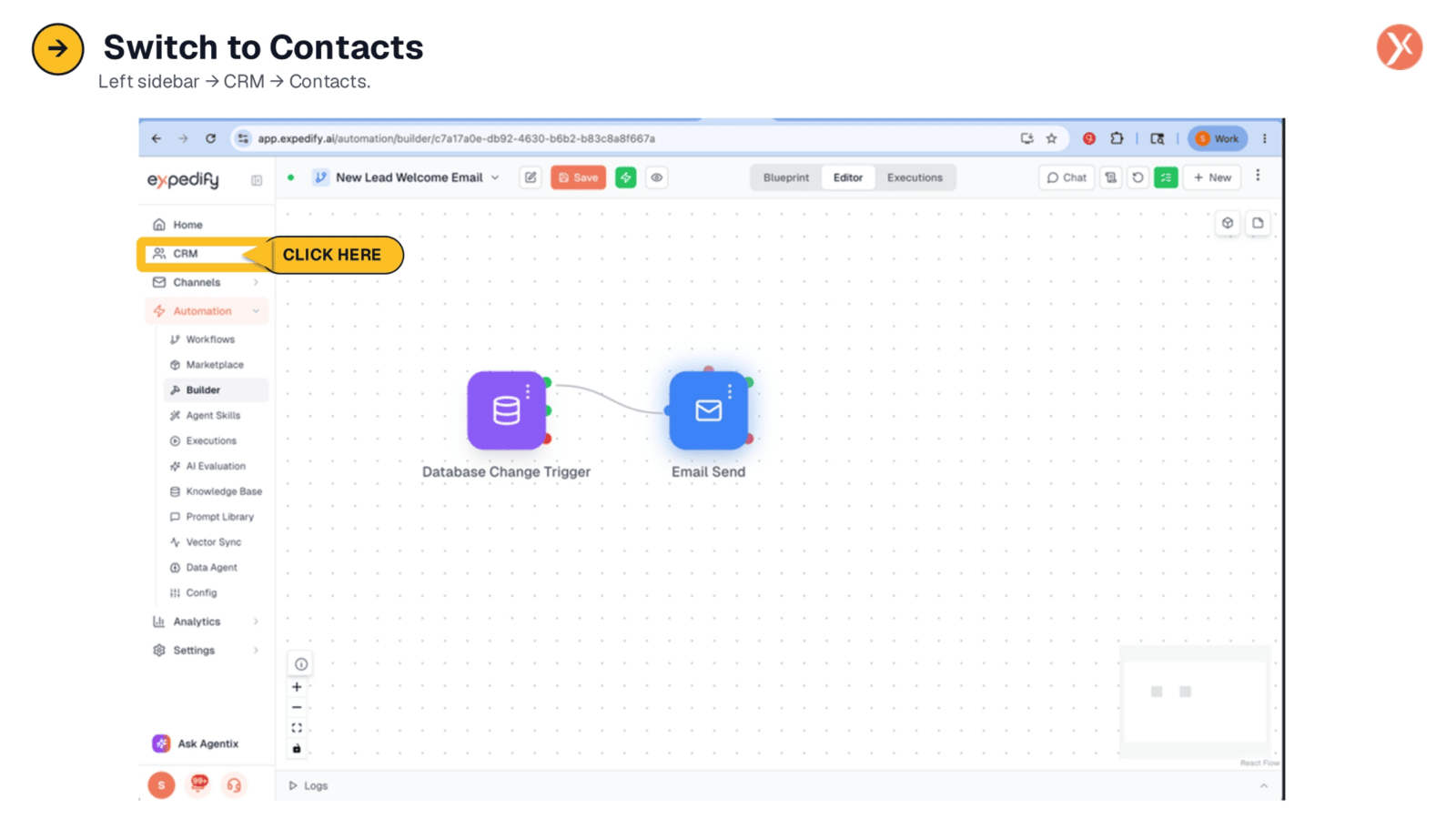The height and width of the screenshot is (819, 1456).
Task: Run the workflow with the green lightning button
Action: pos(625,177)
